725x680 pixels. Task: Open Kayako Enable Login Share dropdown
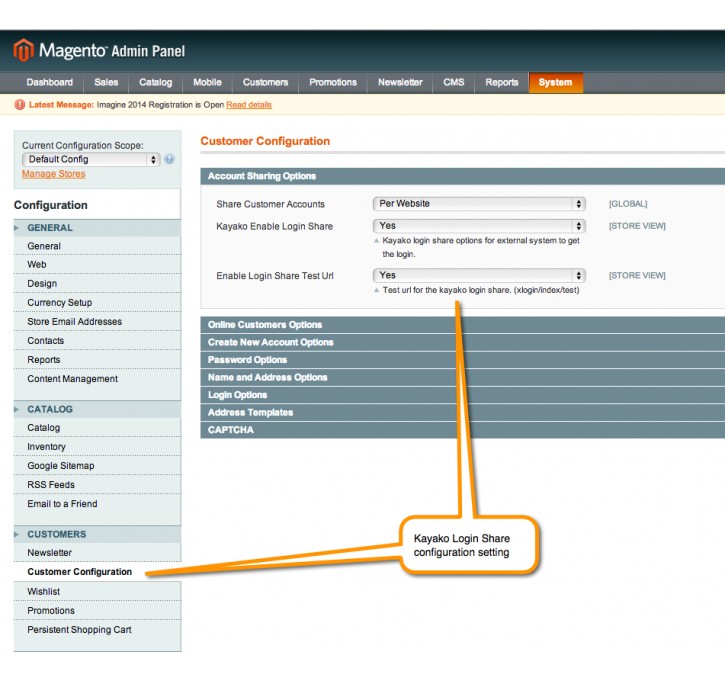479,226
